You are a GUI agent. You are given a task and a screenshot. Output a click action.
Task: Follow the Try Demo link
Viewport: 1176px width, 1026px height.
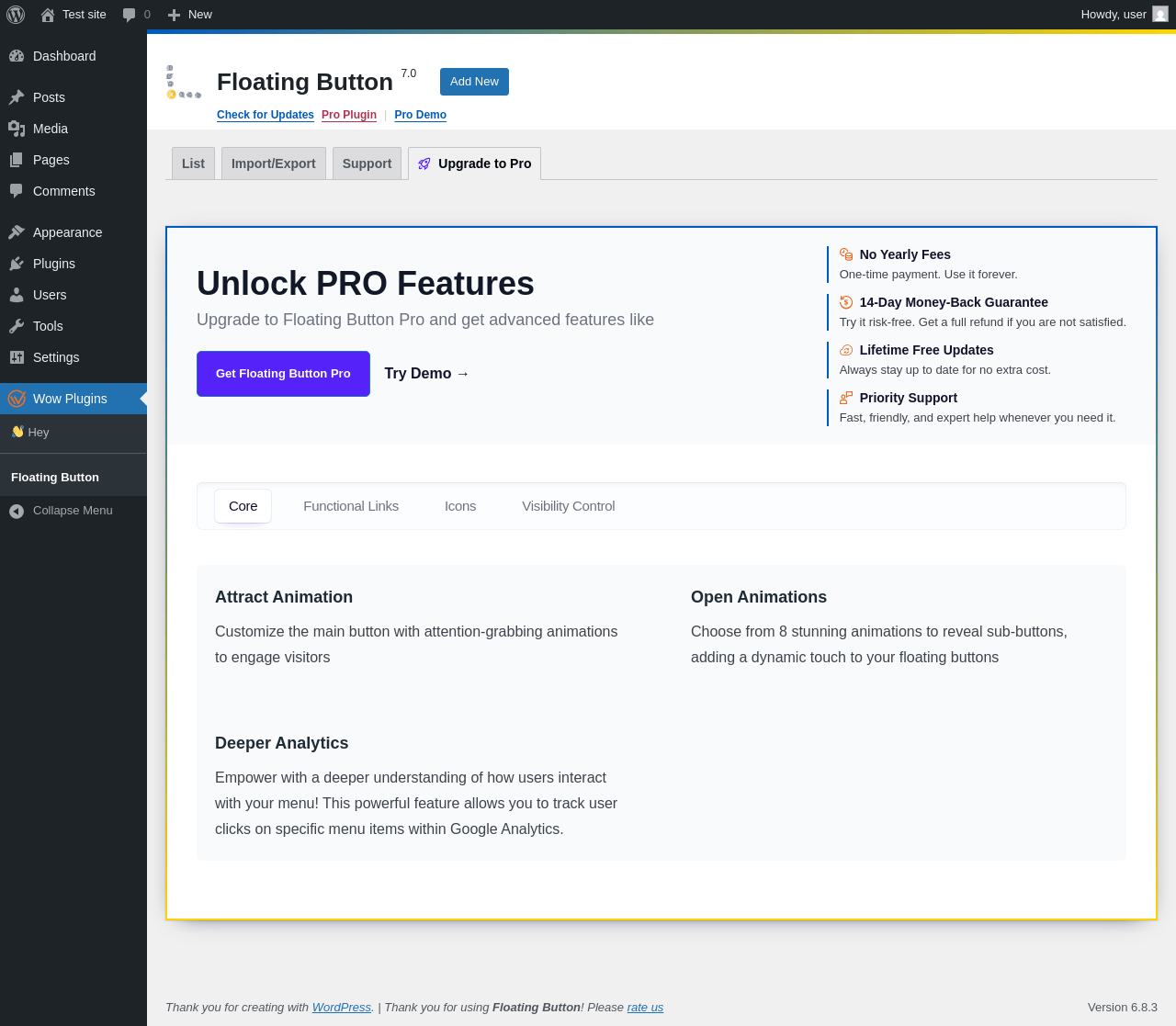coord(427,374)
